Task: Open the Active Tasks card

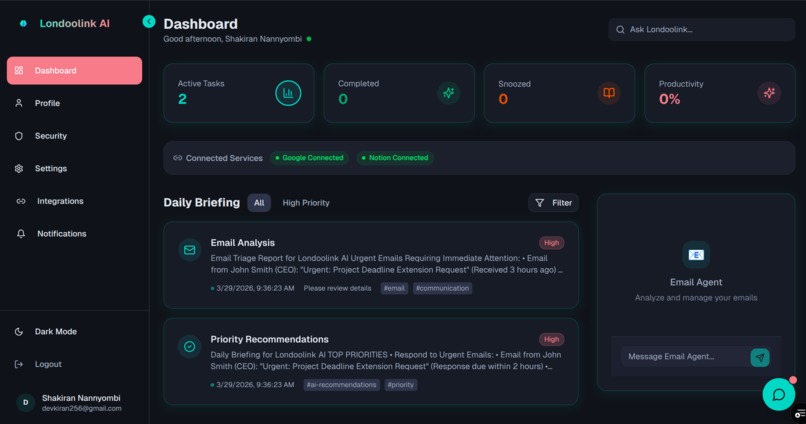Action: point(239,93)
